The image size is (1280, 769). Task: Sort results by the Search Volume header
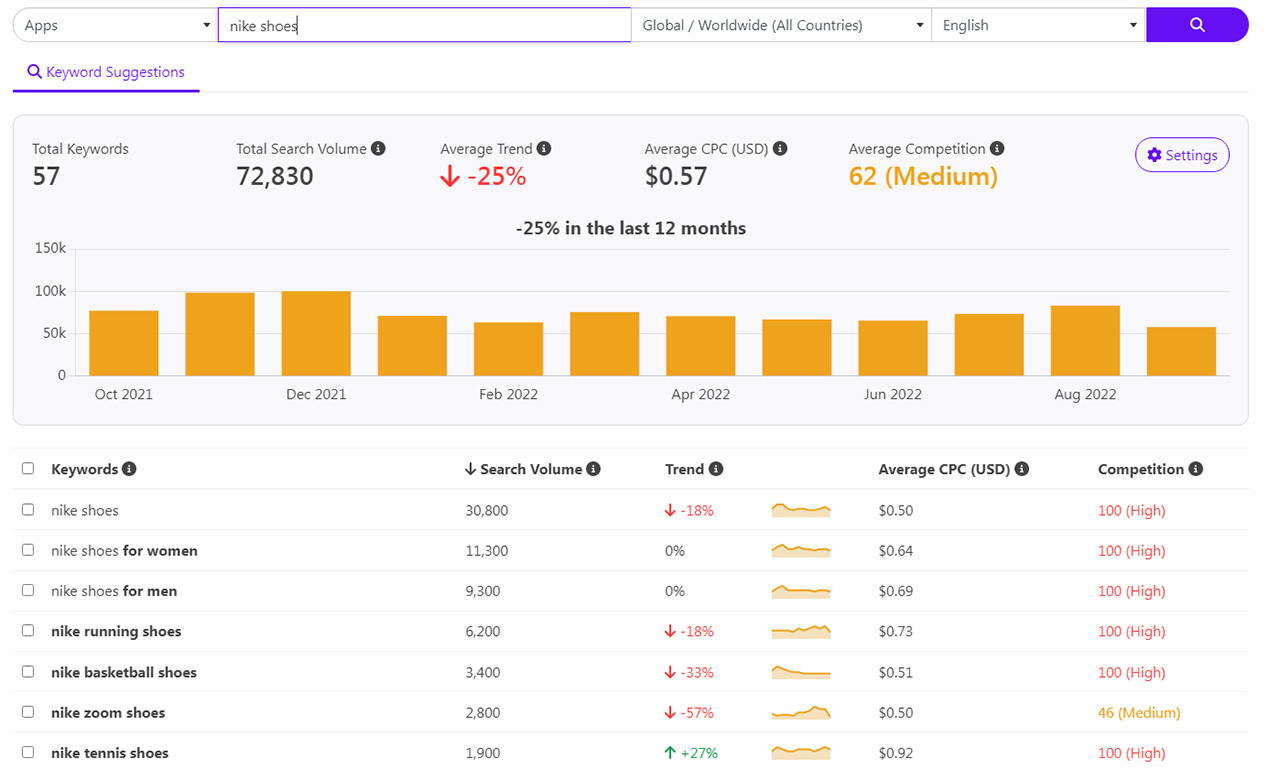530,468
